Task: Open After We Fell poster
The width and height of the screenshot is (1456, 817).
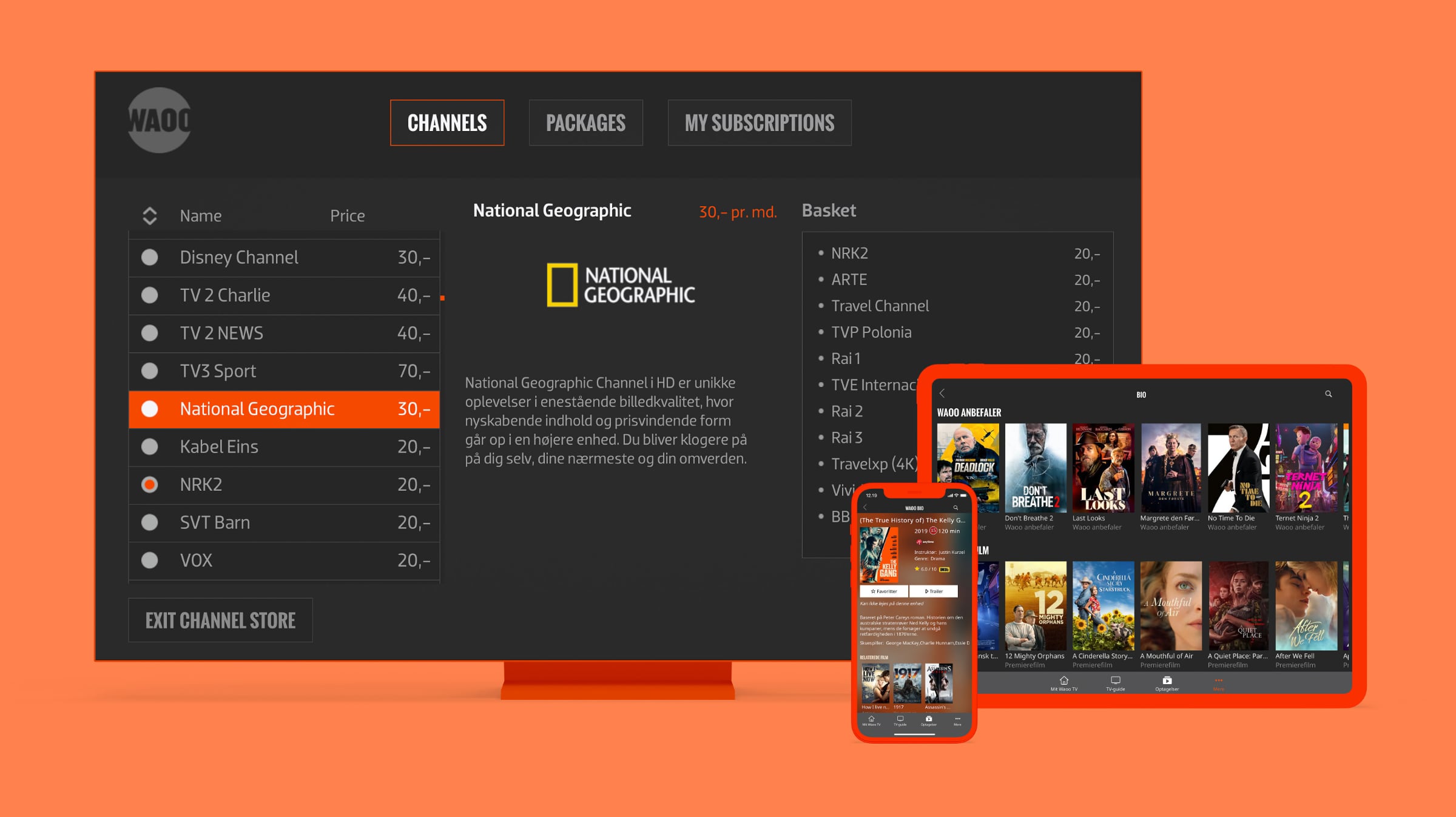Action: [1306, 605]
